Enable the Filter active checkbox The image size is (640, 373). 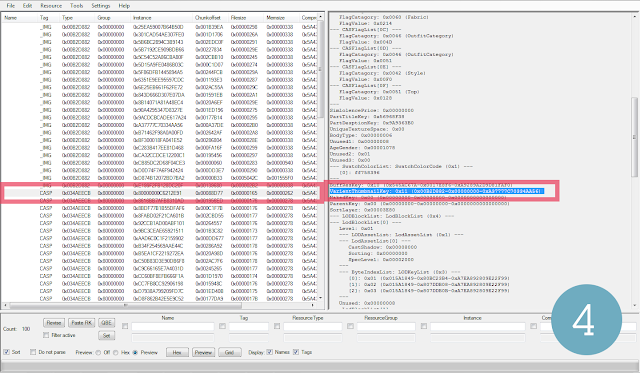click(x=46, y=335)
